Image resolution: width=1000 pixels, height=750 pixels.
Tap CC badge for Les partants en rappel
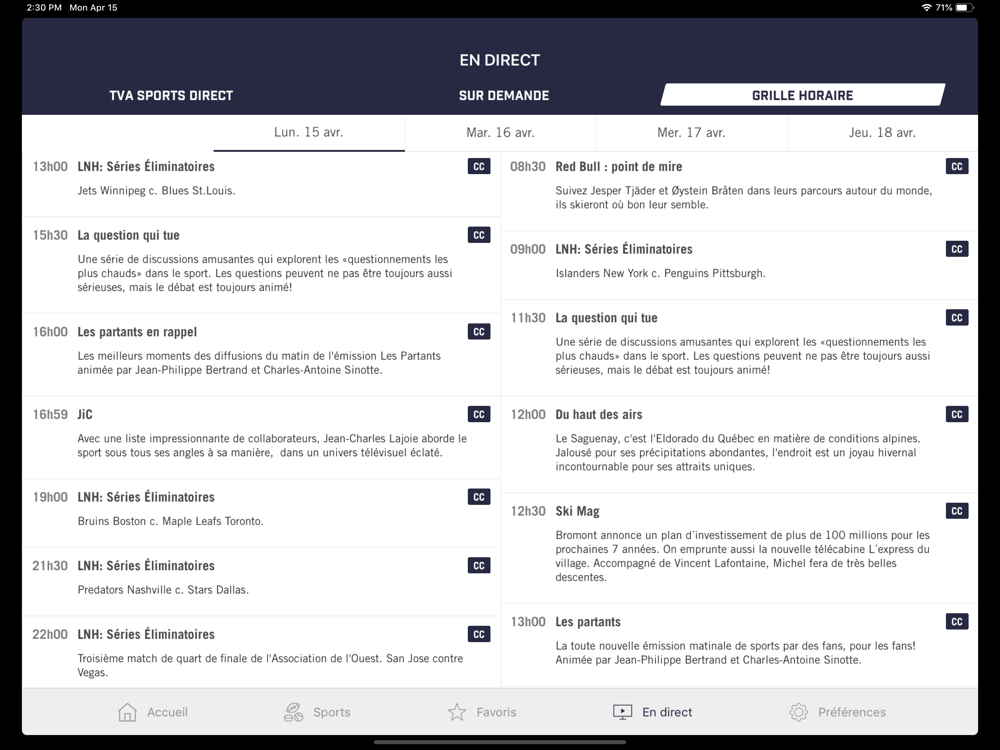tap(479, 332)
